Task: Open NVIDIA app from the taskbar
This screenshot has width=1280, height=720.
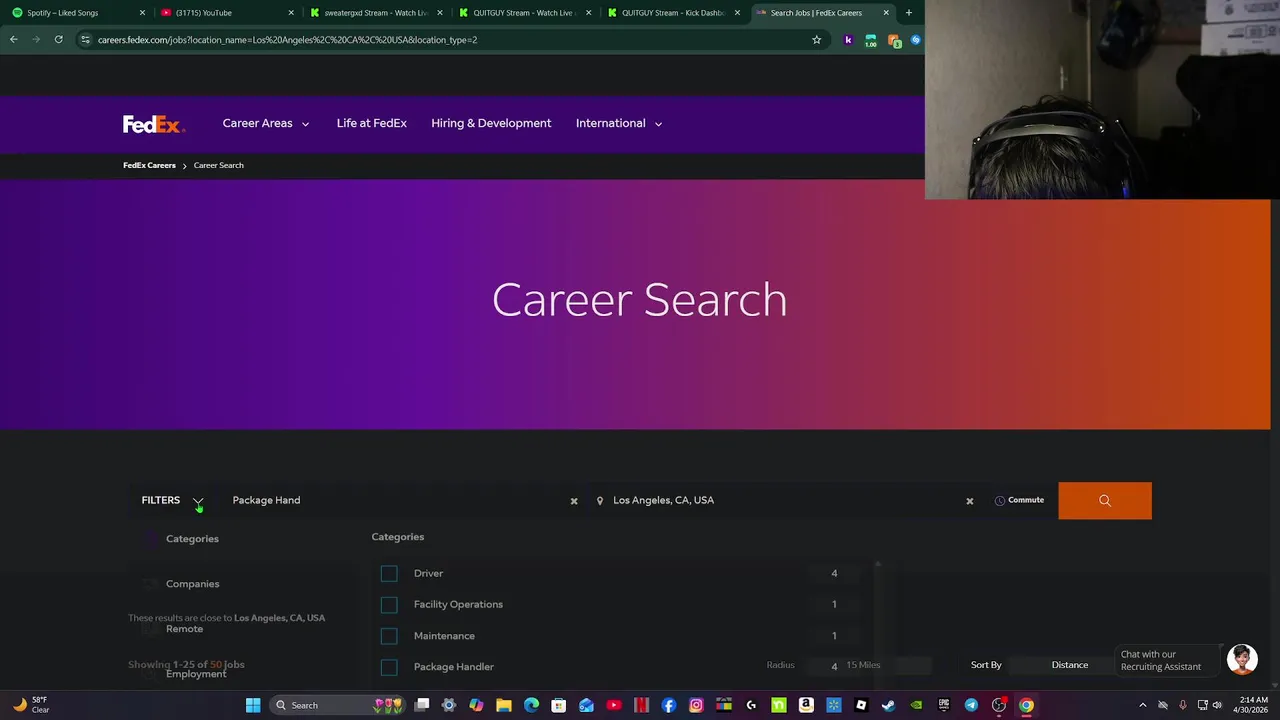Action: click(916, 705)
